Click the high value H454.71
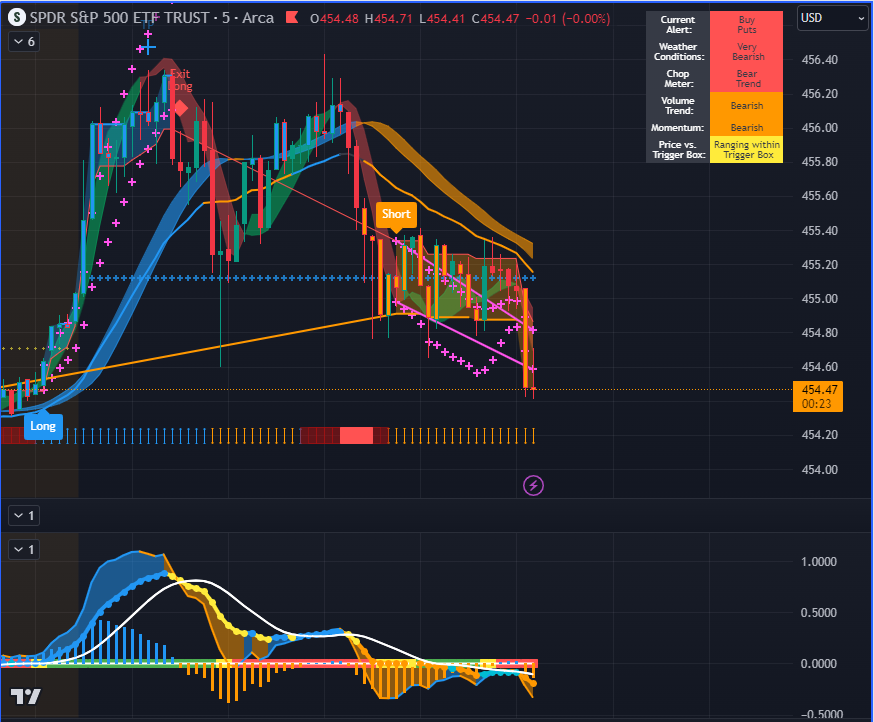874x722 pixels. (389, 18)
